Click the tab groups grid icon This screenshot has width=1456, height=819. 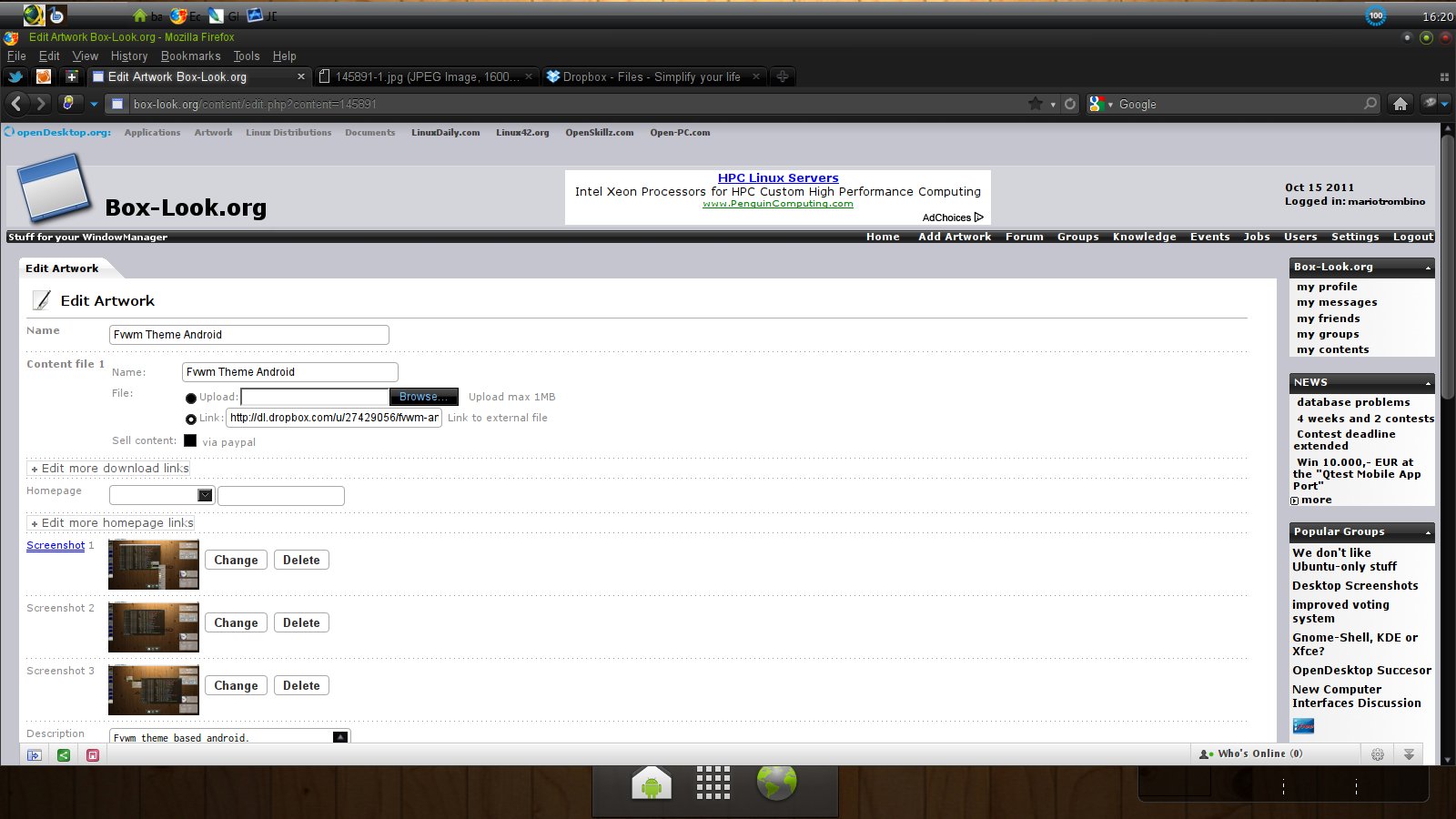point(1444,77)
